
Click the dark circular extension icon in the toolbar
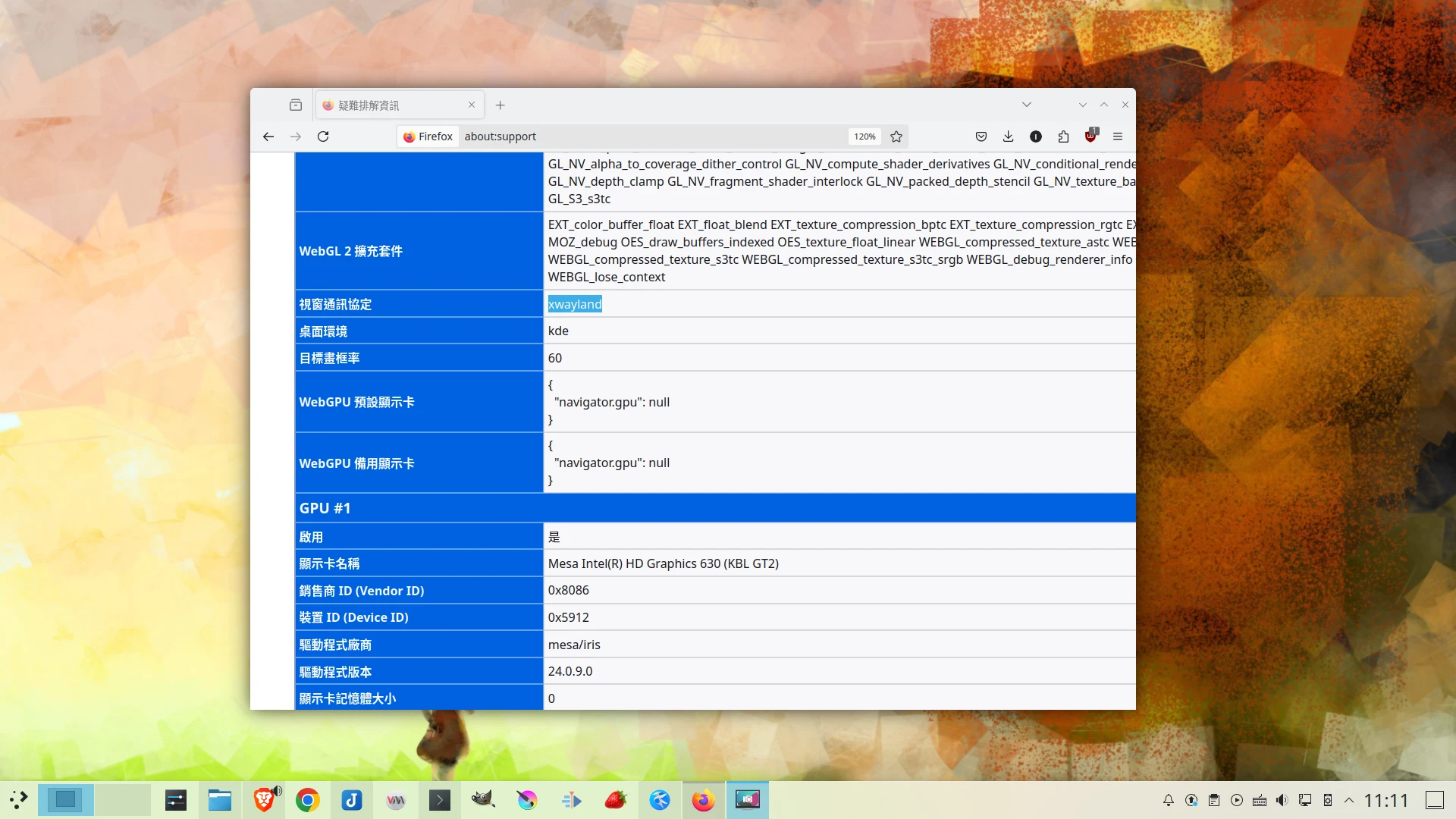point(1036,136)
